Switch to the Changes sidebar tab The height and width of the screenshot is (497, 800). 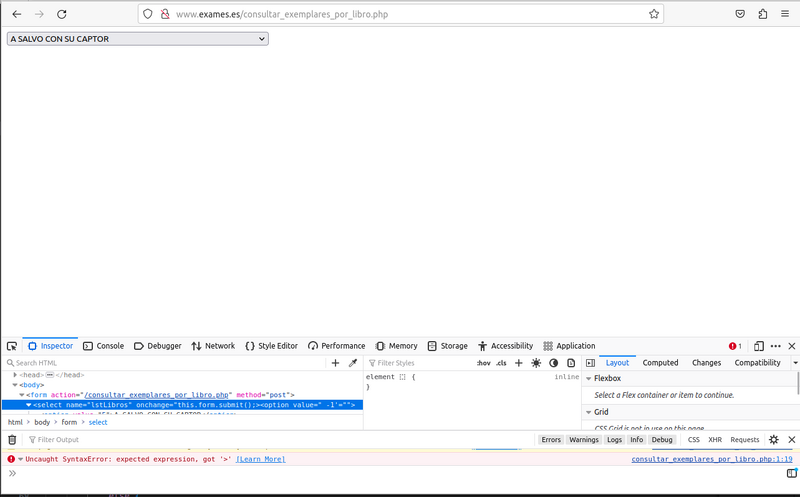pos(706,363)
